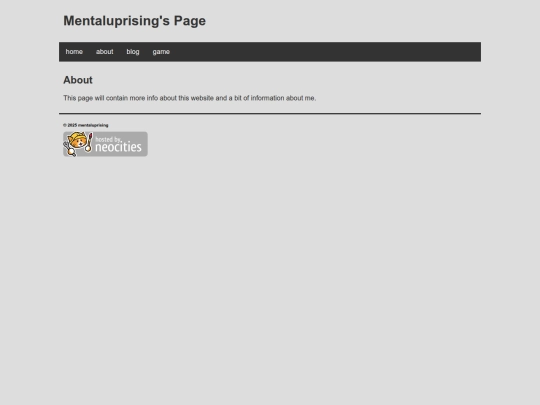
Task: Click the © 2025 mentaluprising copyright text
Action: coord(86,125)
